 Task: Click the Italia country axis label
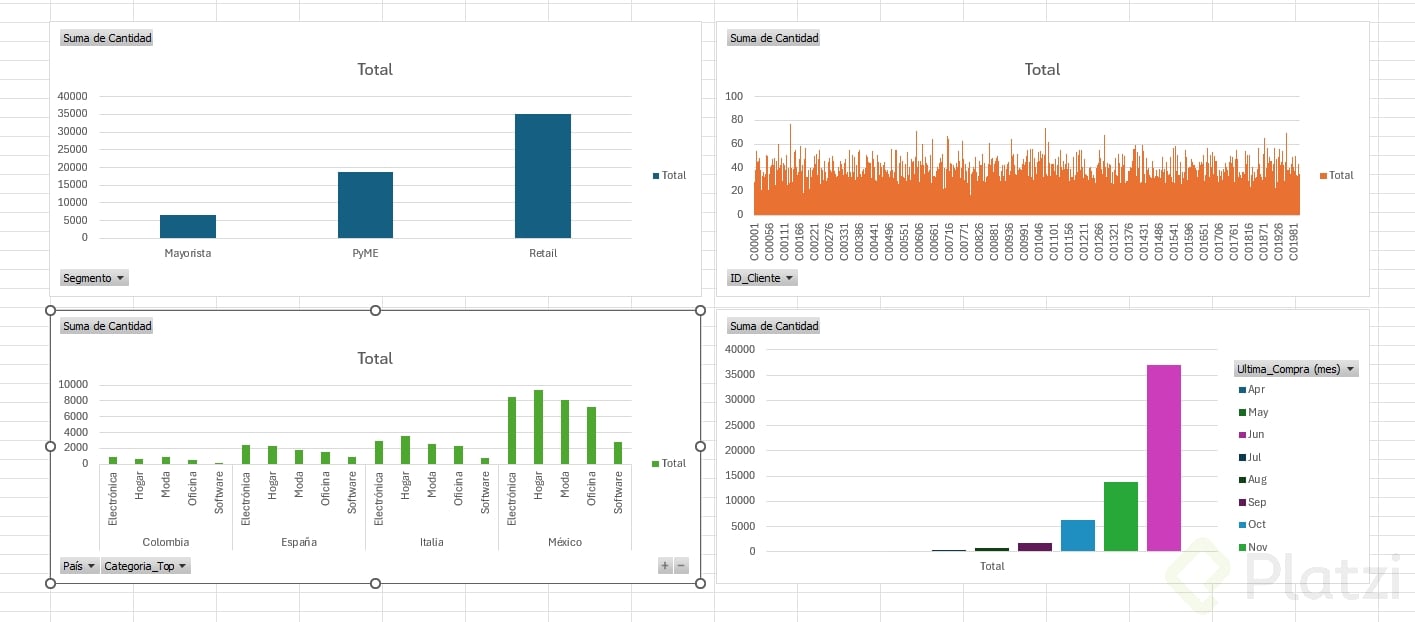click(x=432, y=542)
